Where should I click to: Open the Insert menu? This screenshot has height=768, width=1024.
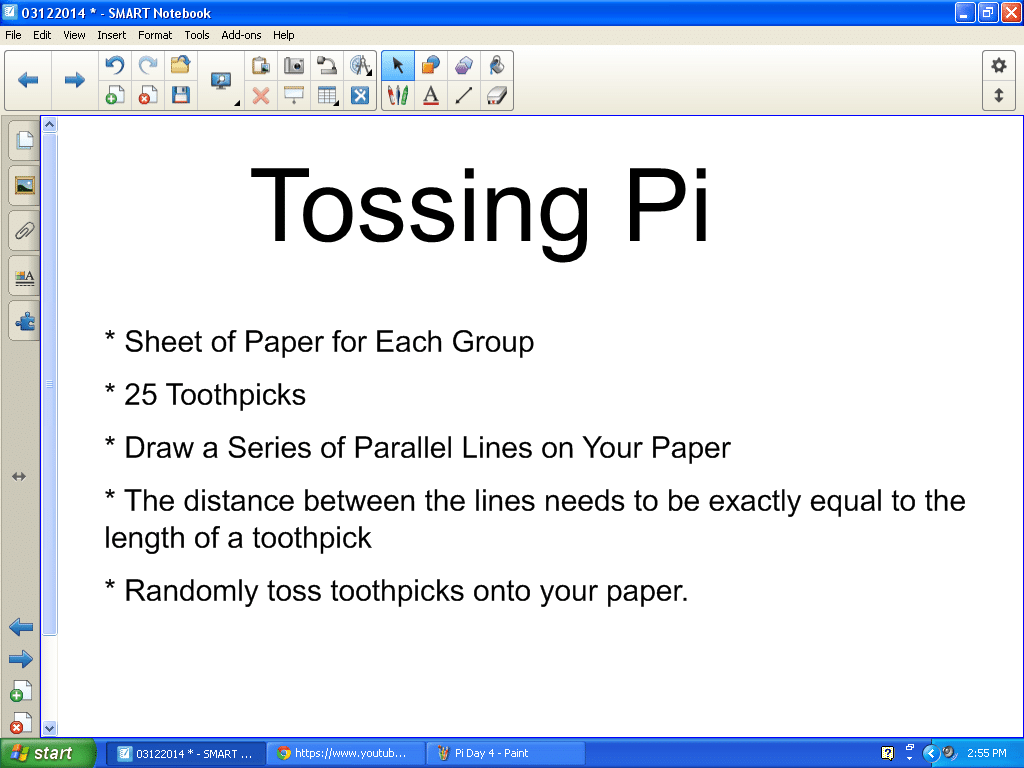click(x=112, y=35)
